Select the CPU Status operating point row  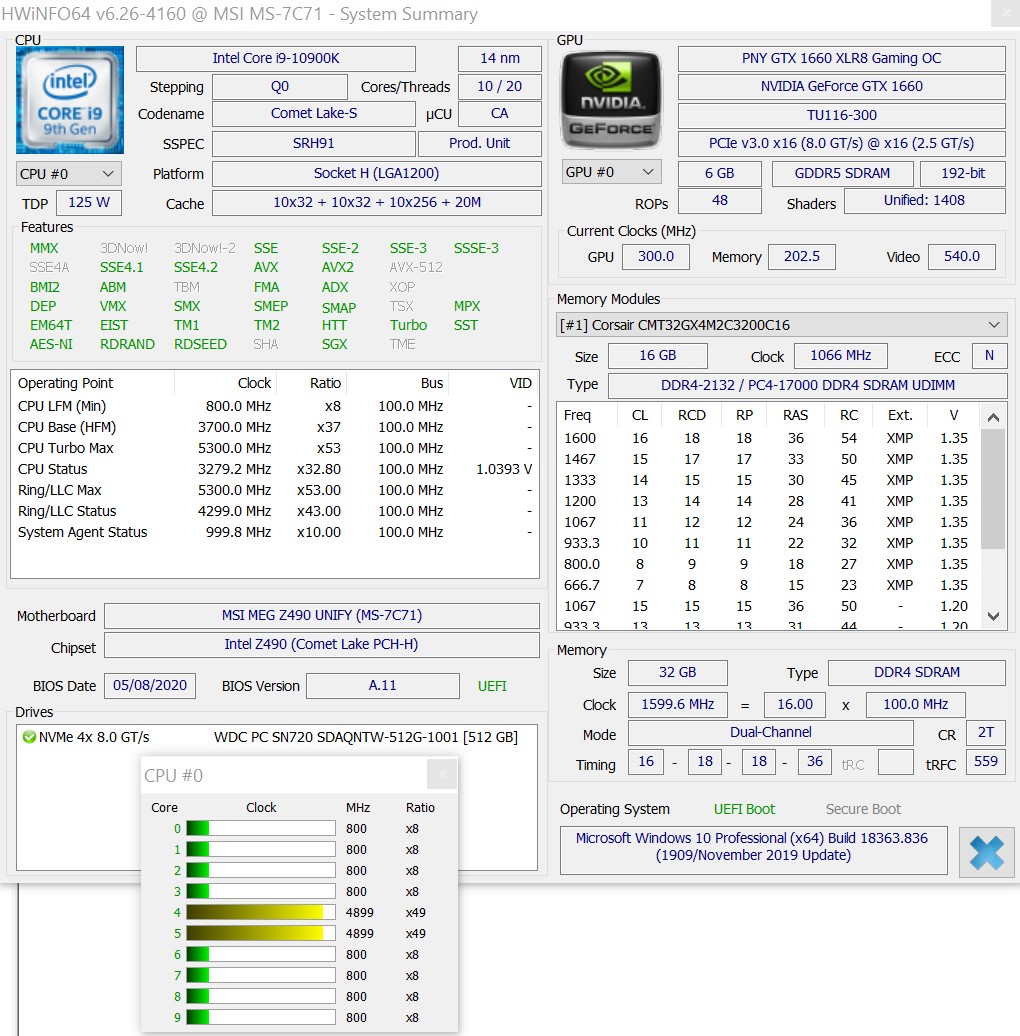pyautogui.click(x=275, y=469)
